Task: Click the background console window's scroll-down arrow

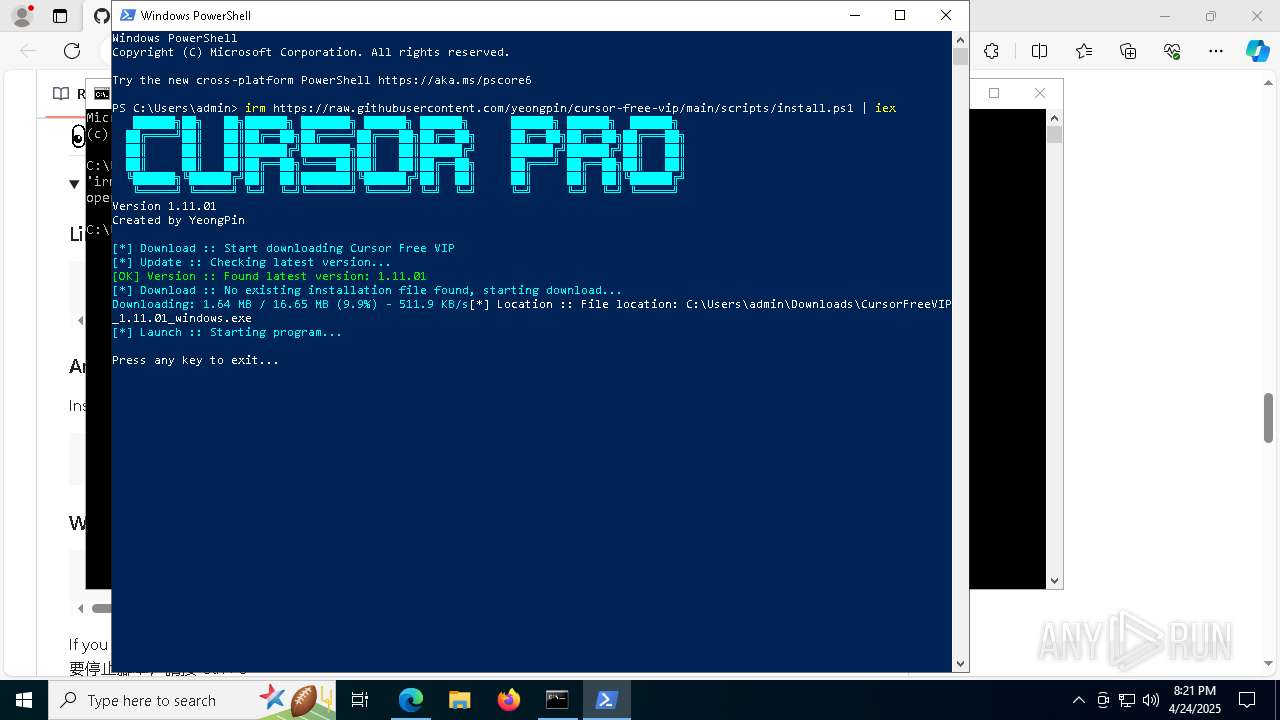Action: (x=1054, y=581)
